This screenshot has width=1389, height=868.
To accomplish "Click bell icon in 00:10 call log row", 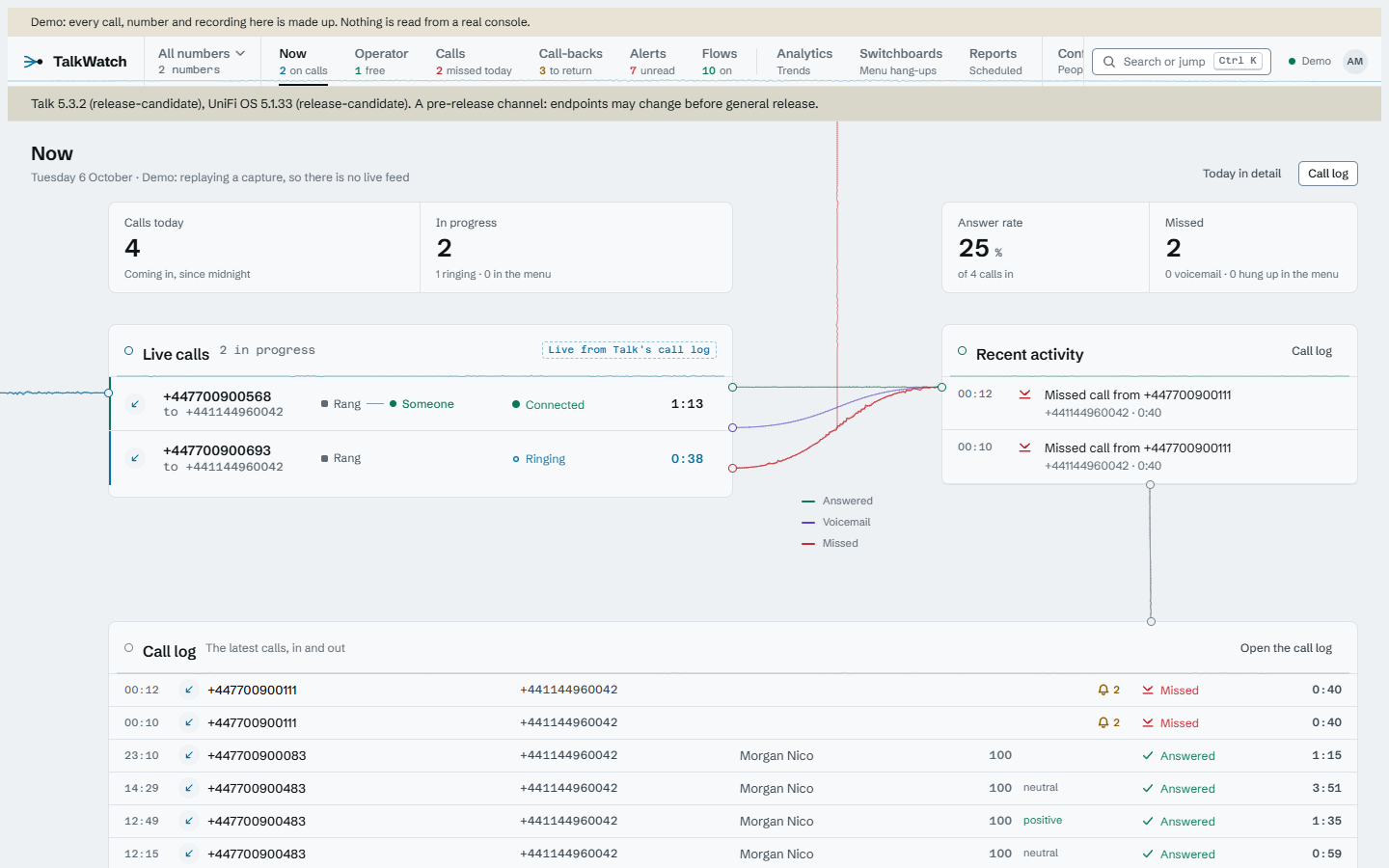I will 1103,723.
